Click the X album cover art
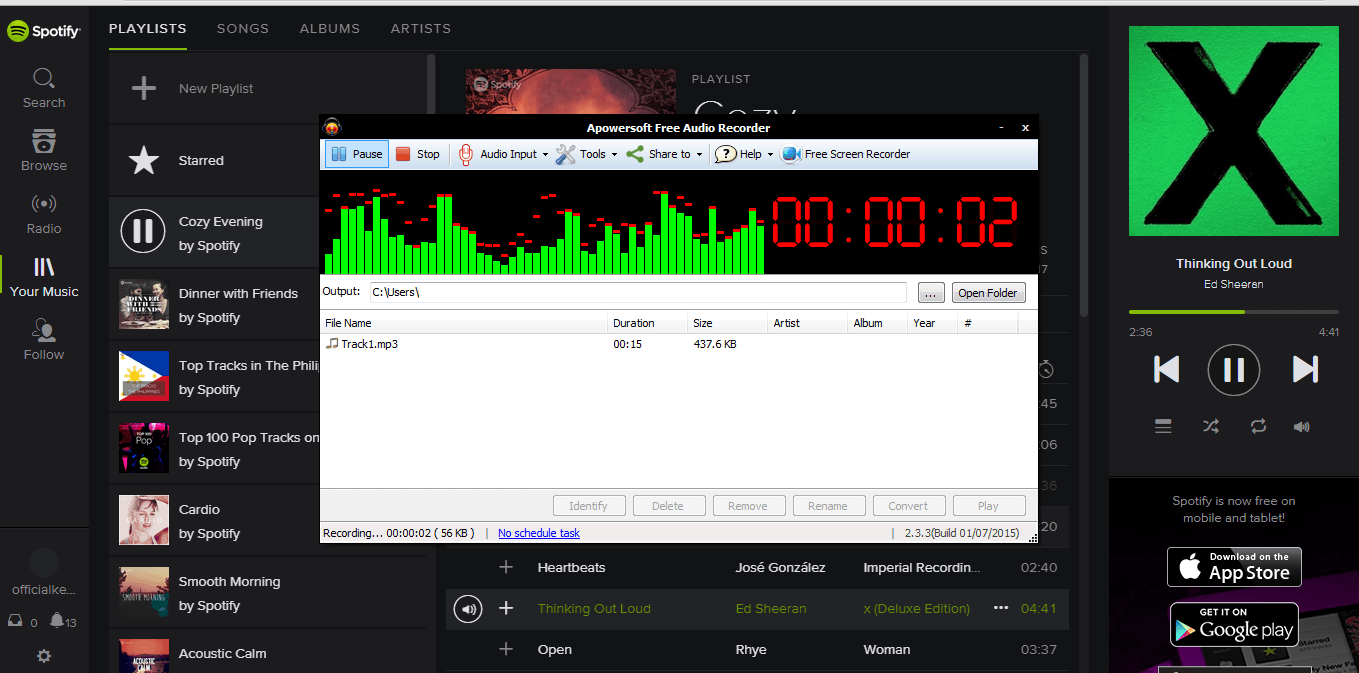Screen dimensions: 1359x673 [1234, 131]
